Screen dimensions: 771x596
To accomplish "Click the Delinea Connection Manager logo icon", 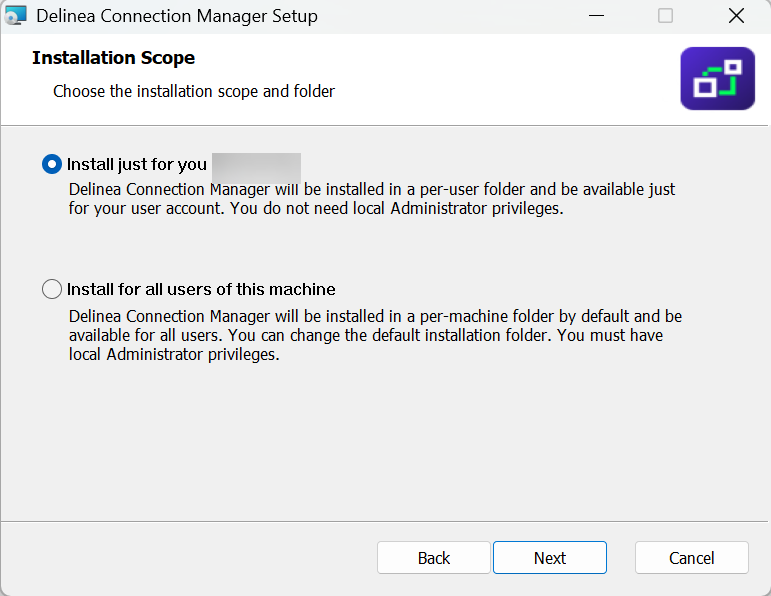I will [x=717, y=78].
